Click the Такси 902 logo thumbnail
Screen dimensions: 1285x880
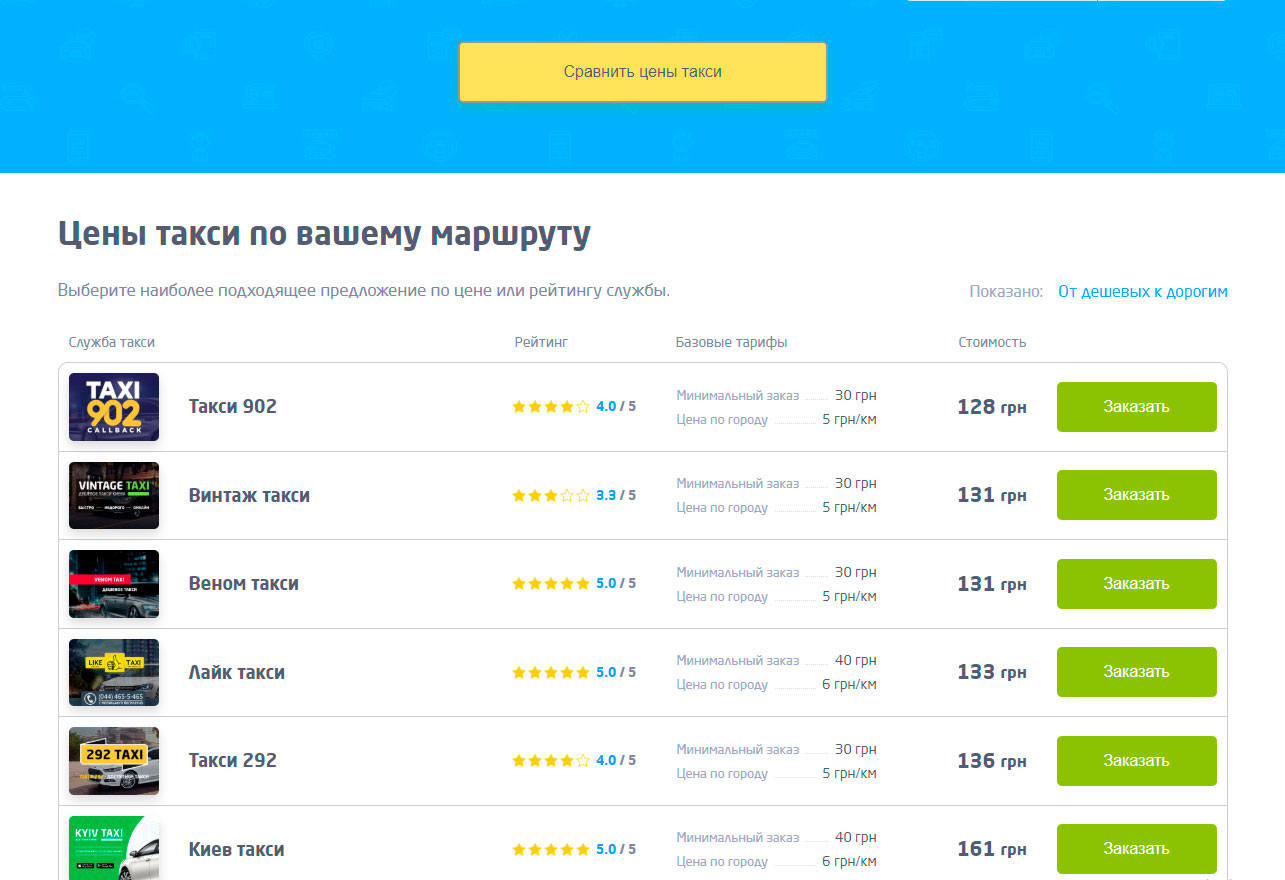(x=114, y=407)
